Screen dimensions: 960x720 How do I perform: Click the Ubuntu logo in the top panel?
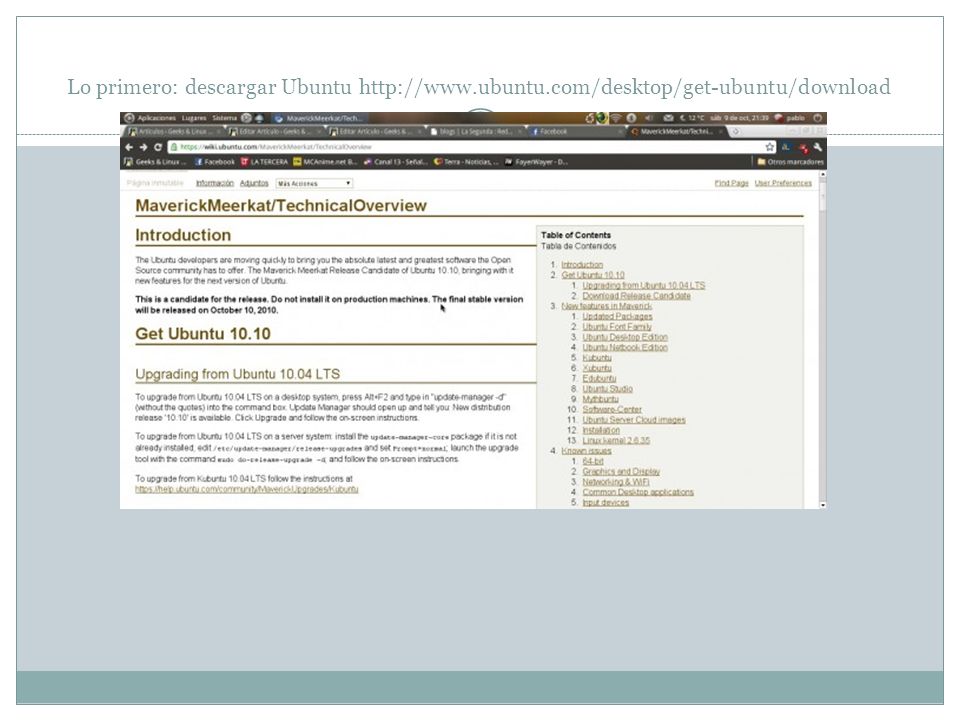[129, 118]
